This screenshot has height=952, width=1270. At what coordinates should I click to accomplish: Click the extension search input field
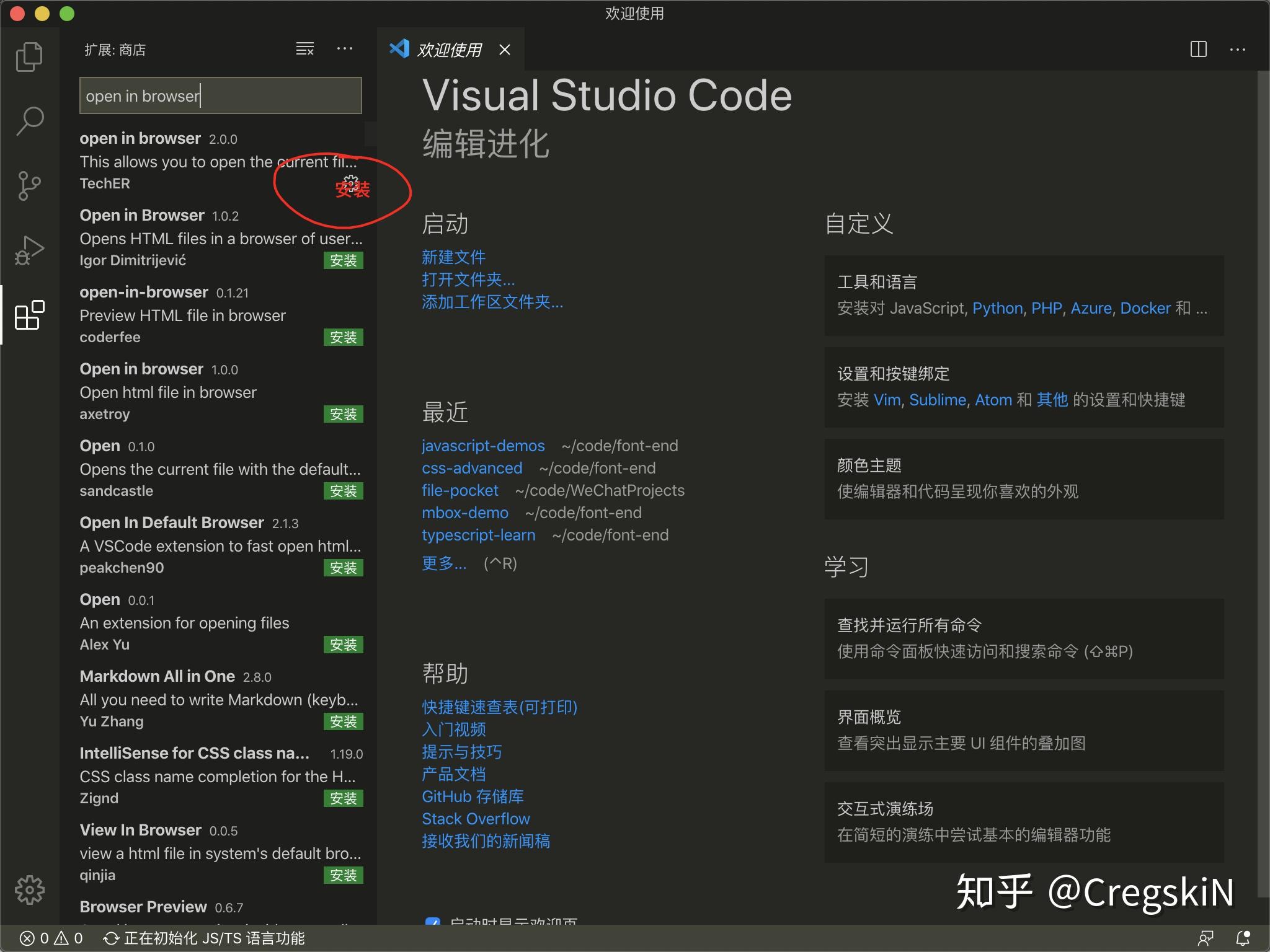click(220, 95)
